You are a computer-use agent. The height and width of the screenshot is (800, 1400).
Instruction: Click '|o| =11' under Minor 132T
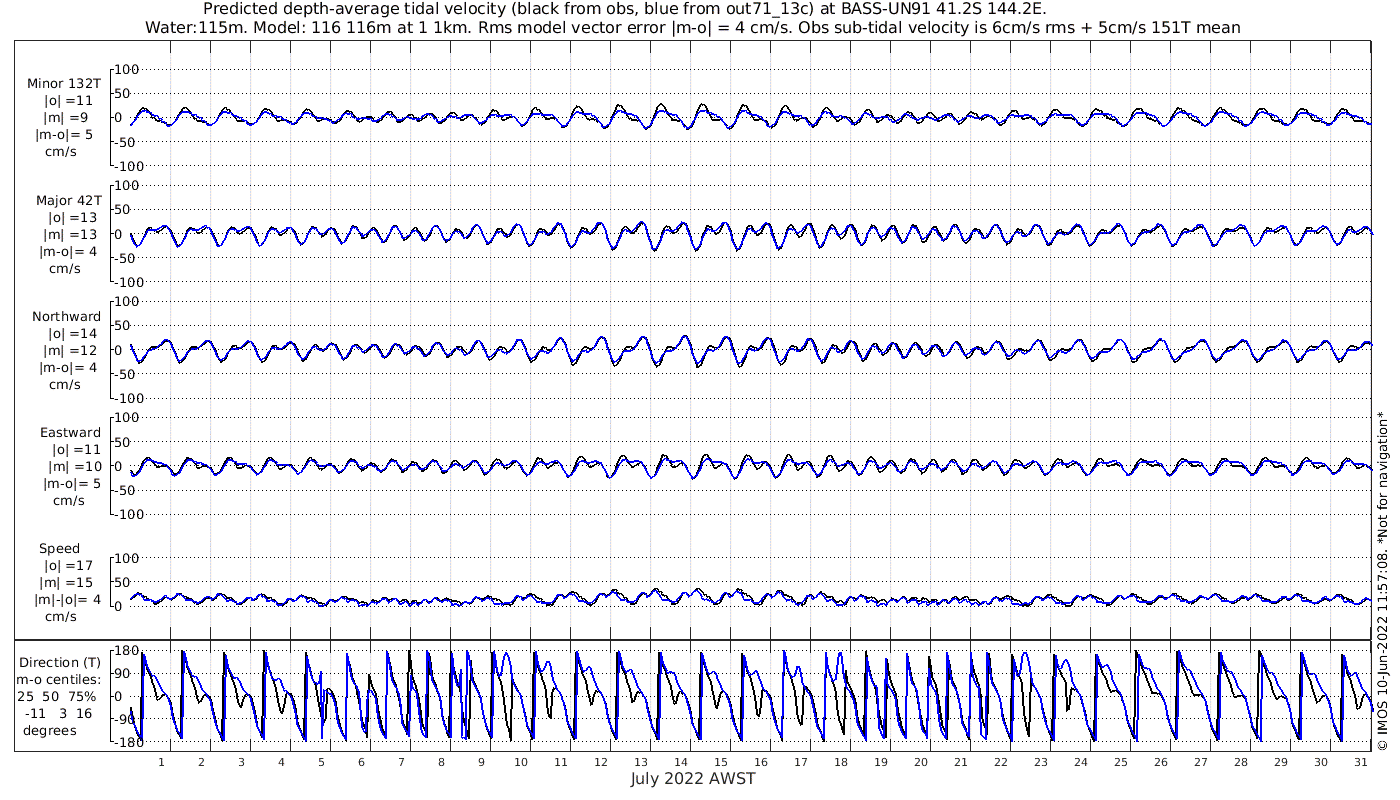(x=68, y=101)
